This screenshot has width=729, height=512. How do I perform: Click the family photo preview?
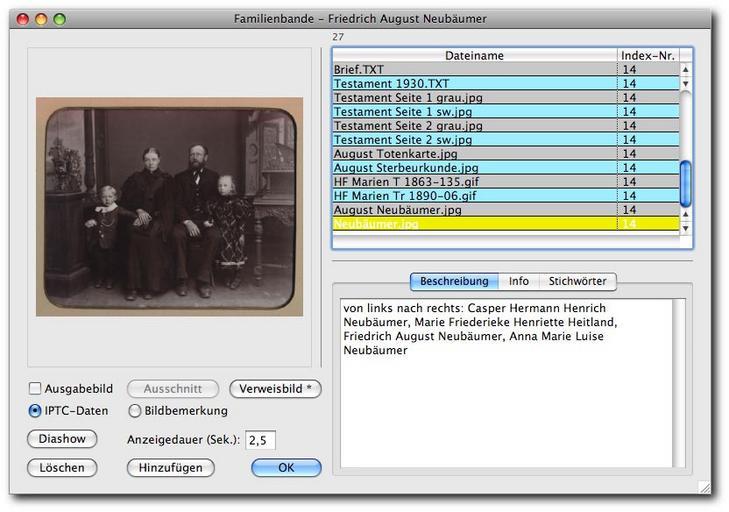click(170, 207)
